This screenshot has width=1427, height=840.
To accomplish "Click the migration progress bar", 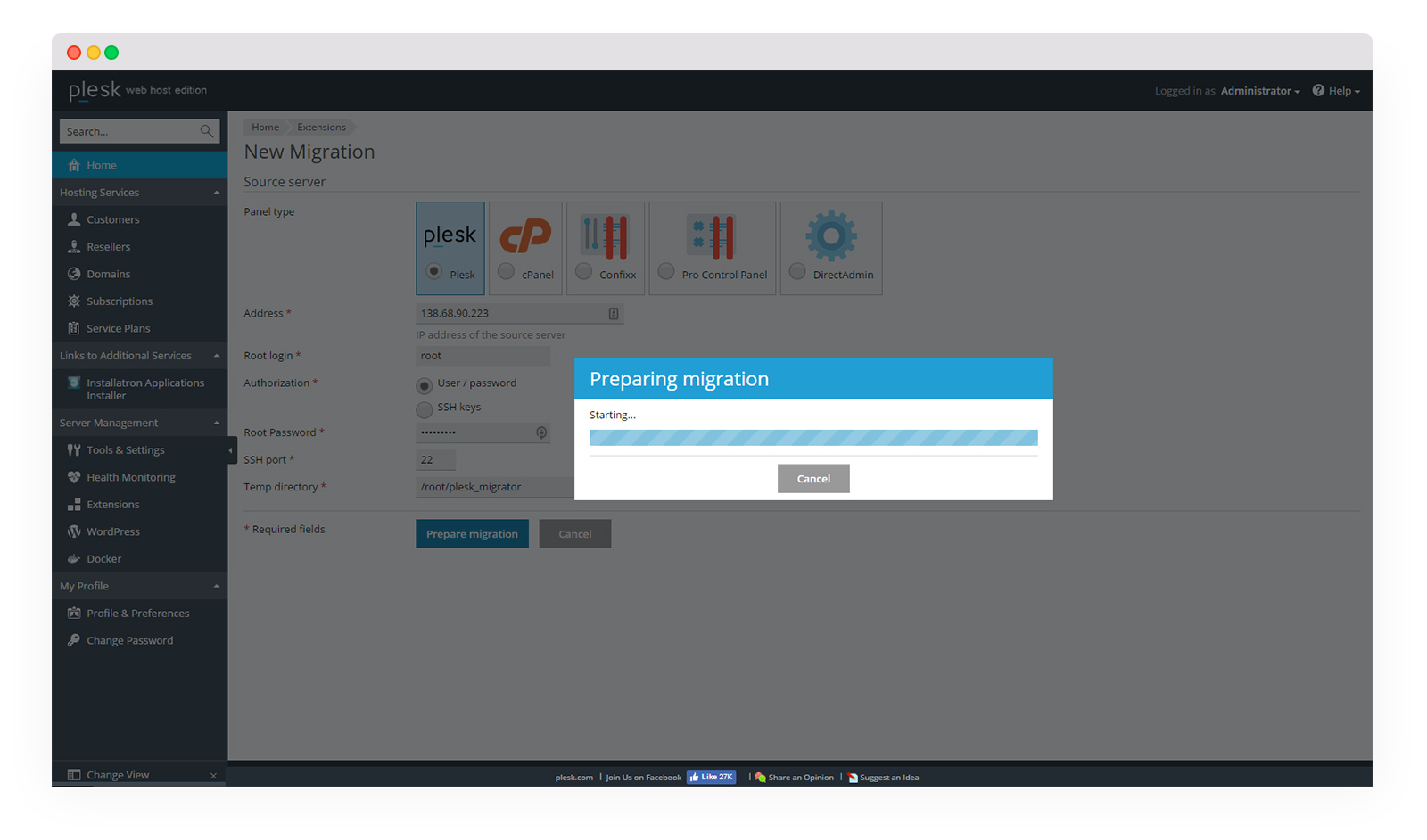I will 812,437.
